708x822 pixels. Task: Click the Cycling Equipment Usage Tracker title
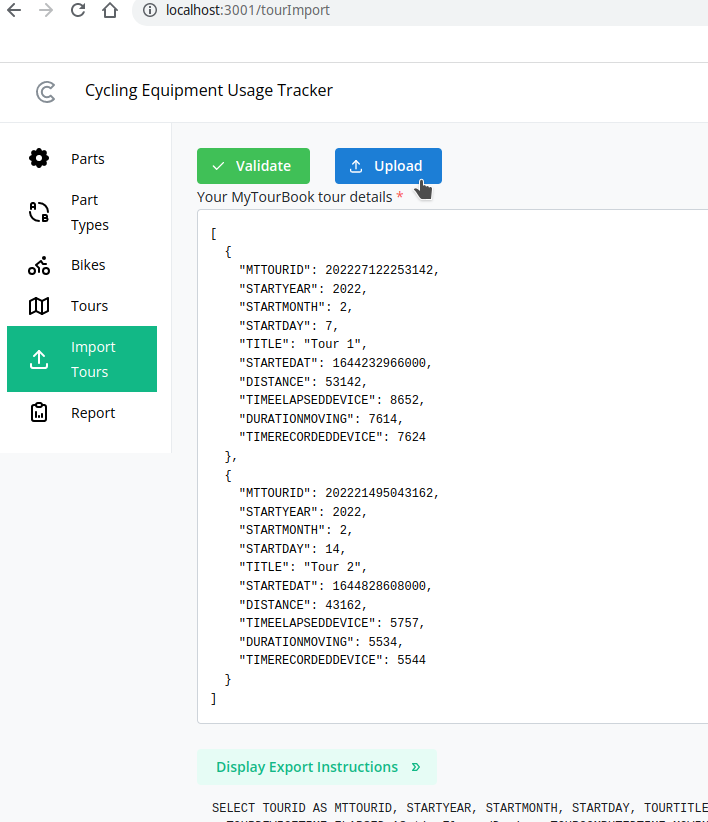pos(209,90)
